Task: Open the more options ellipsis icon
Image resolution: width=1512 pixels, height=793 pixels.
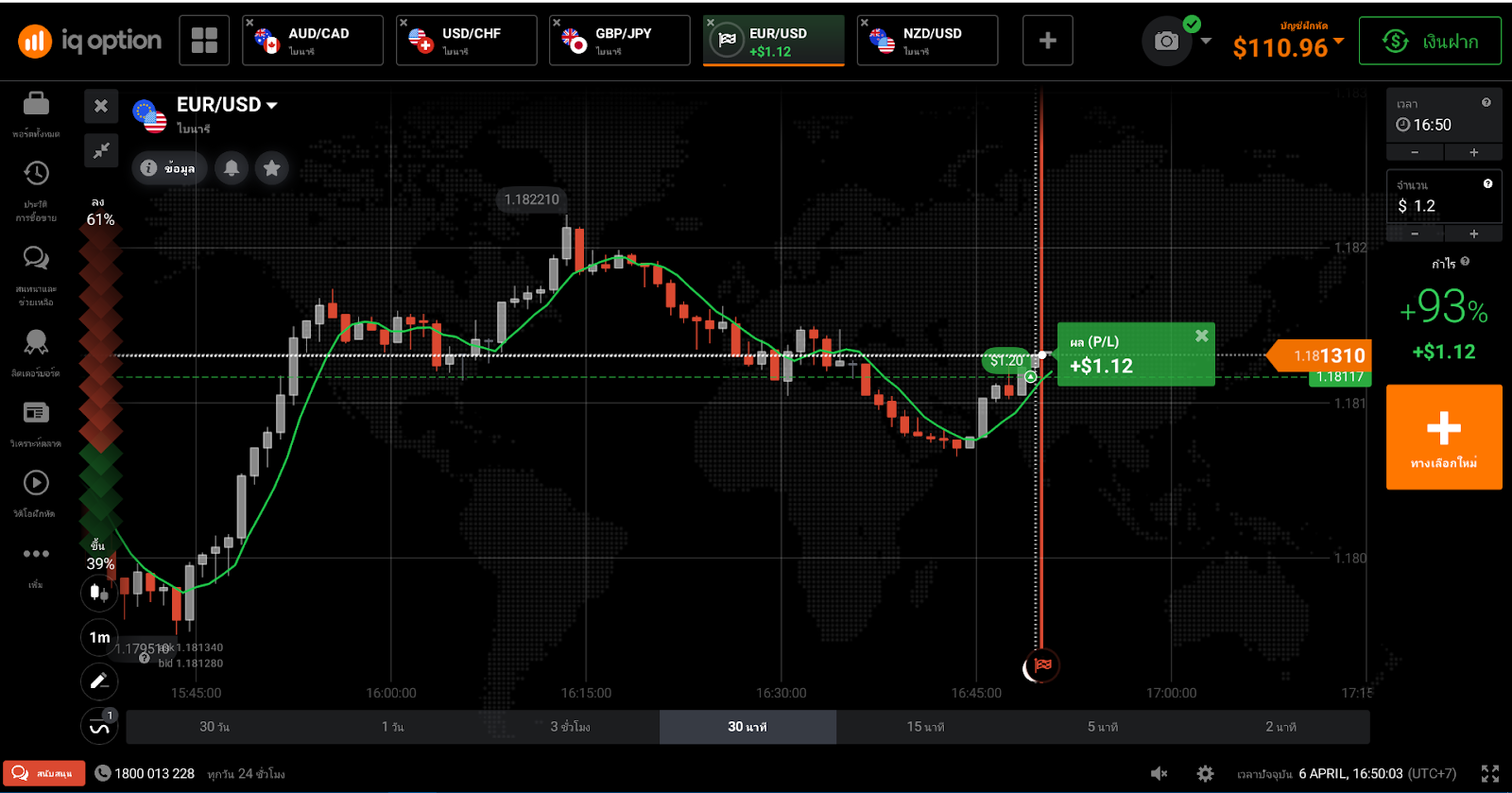Action: (x=36, y=554)
